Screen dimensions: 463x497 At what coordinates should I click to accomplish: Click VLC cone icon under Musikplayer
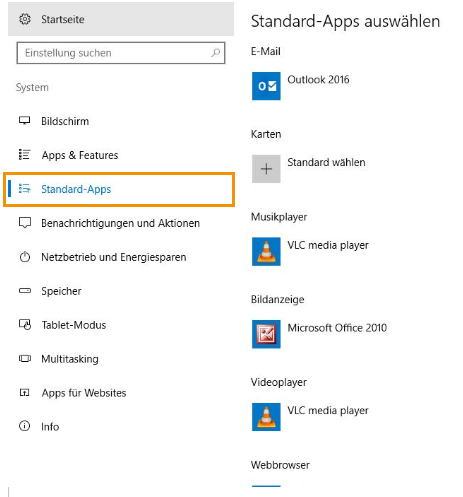click(x=266, y=251)
